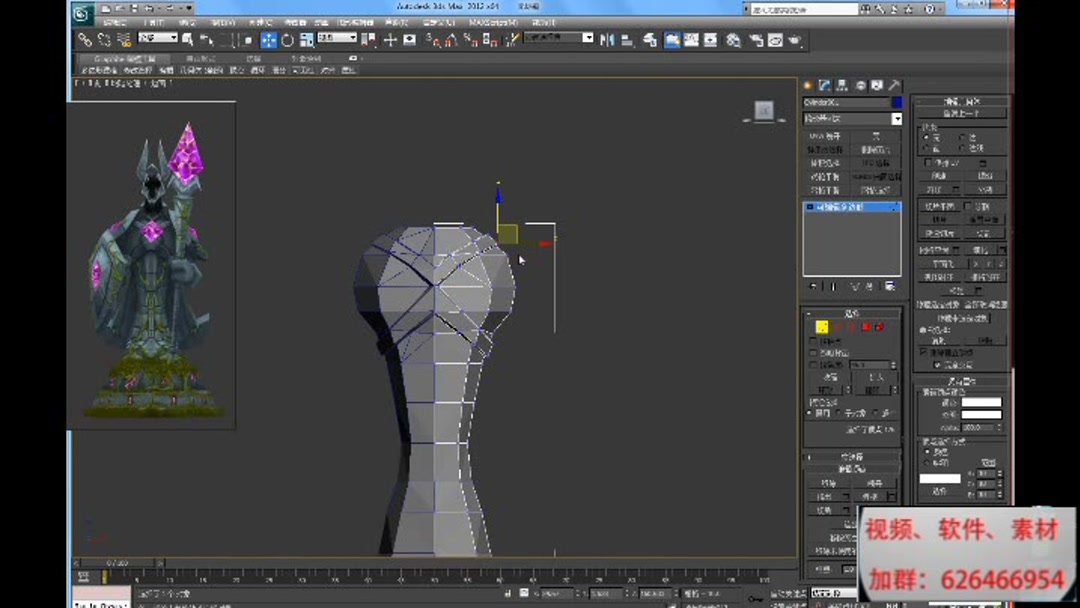
Task: Click the object color swatch in the Modify panel
Action: pos(898,102)
